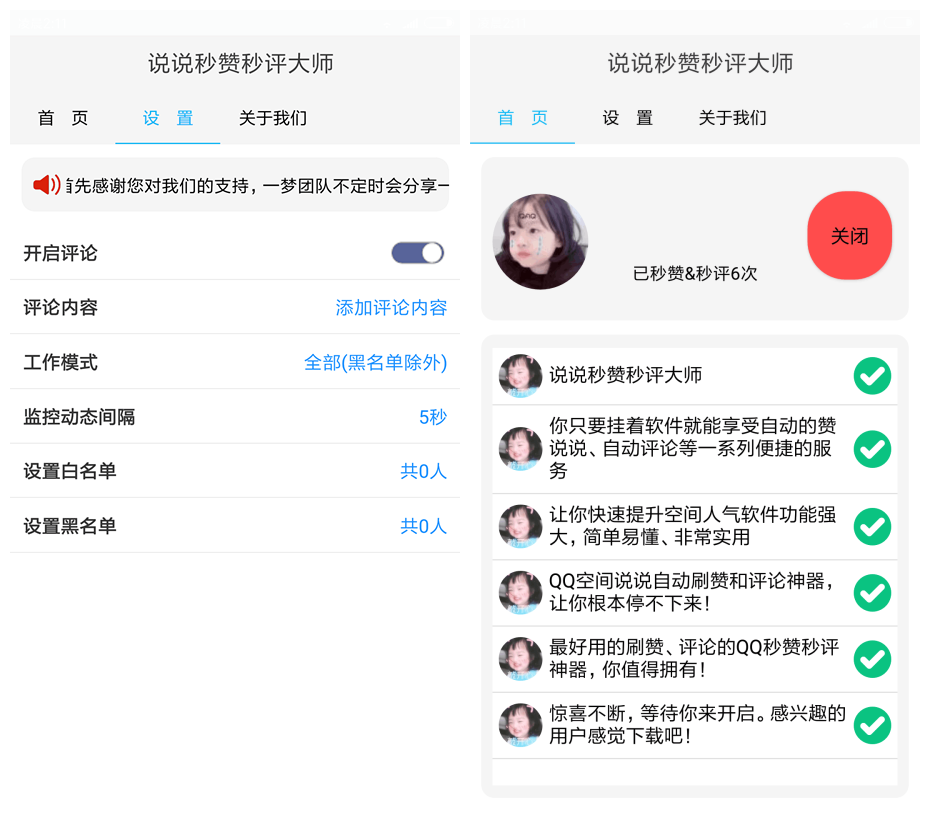Open 关于我们 tab in left screen
This screenshot has width=930, height=820.
[x=273, y=118]
